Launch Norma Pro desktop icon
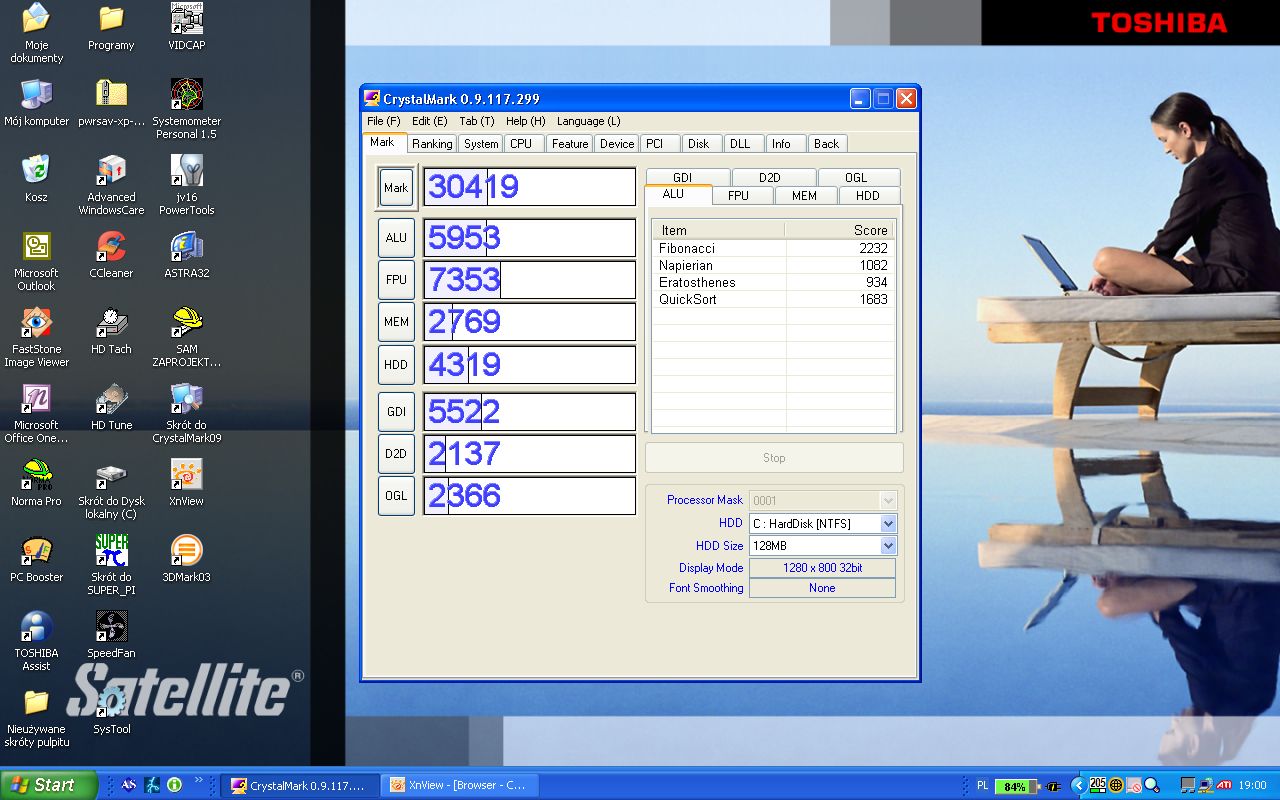Image resolution: width=1280 pixels, height=800 pixels. [36, 483]
